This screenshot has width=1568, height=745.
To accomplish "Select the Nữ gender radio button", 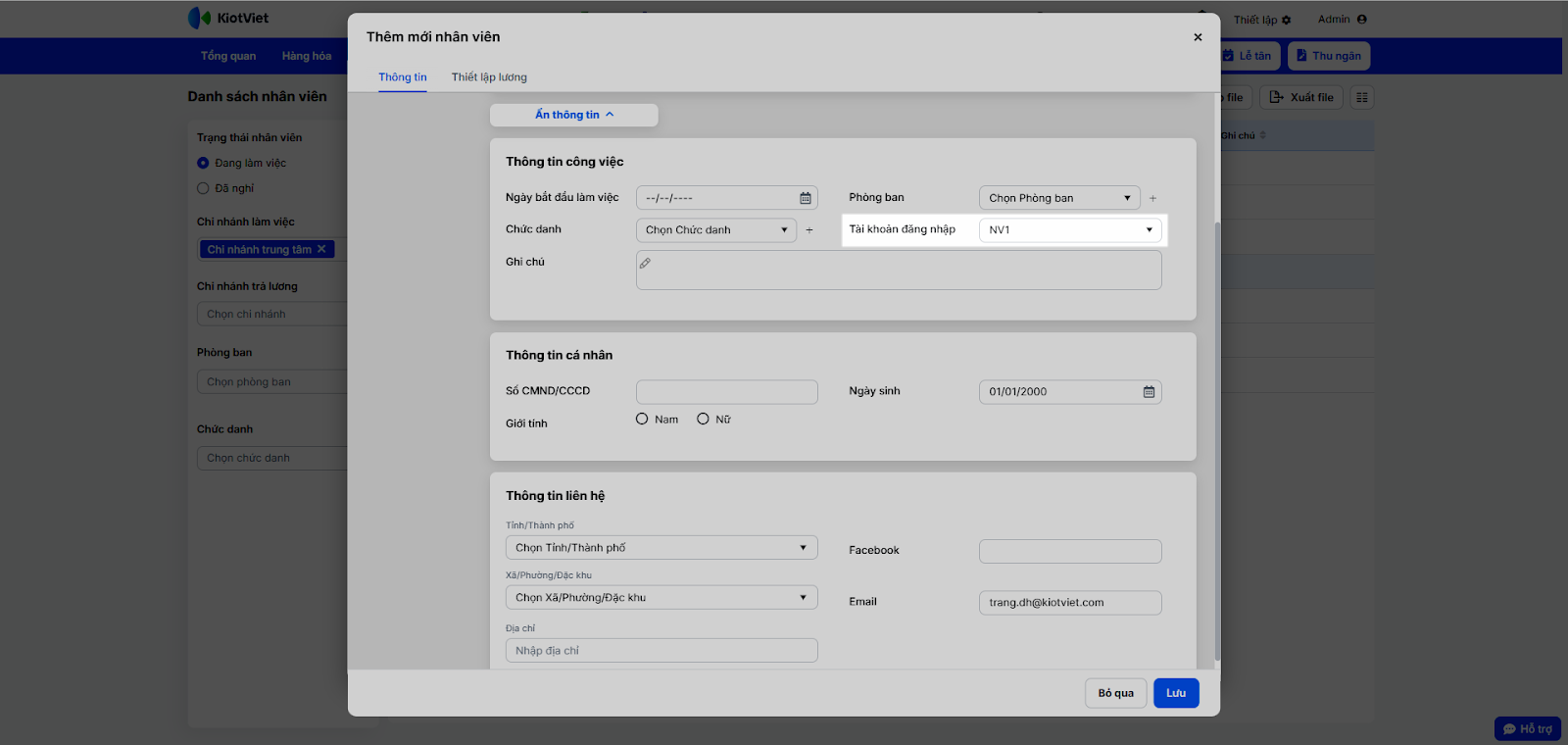I will coord(703,420).
